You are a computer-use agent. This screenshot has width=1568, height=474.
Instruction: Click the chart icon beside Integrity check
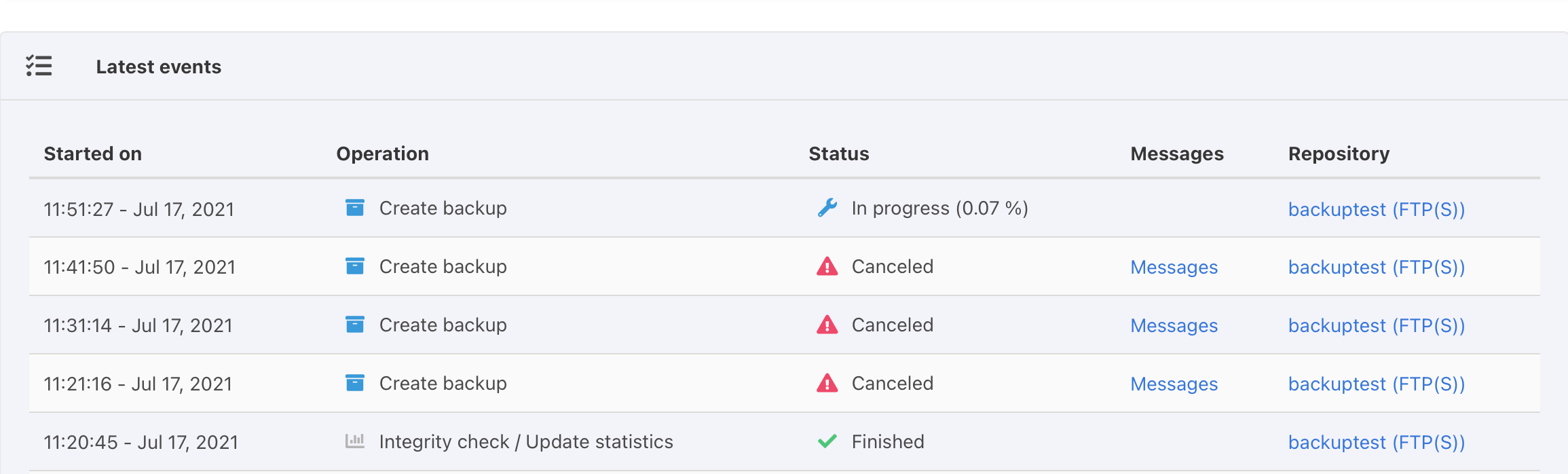click(354, 441)
